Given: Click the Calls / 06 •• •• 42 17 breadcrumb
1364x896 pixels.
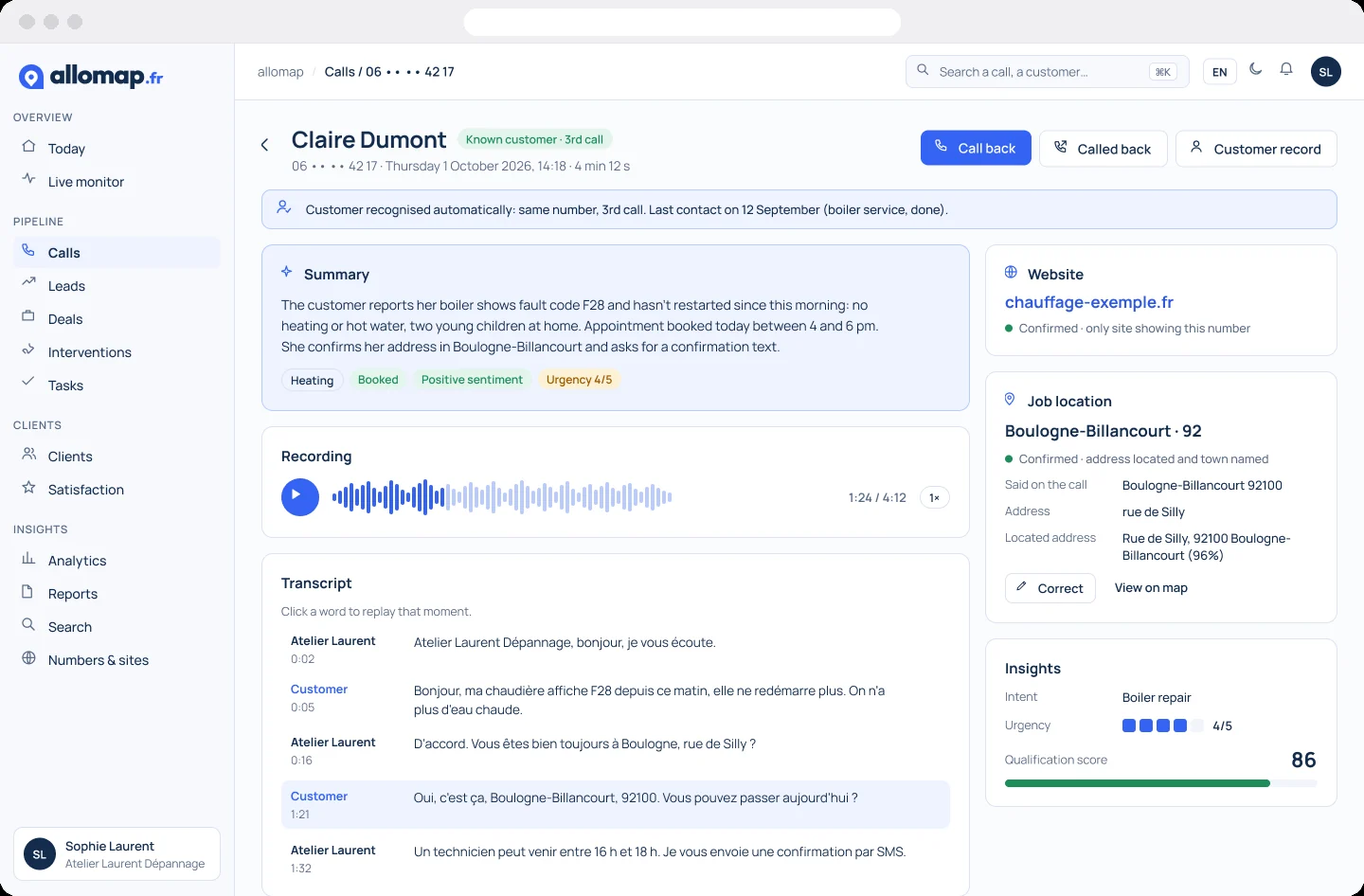Looking at the screenshot, I should click(389, 72).
